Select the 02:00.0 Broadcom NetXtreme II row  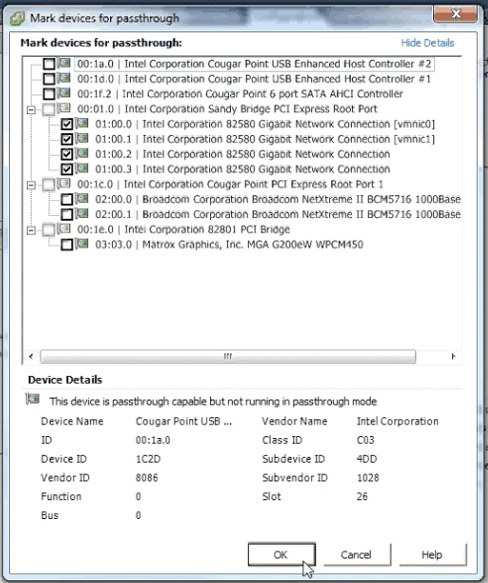(x=278, y=199)
